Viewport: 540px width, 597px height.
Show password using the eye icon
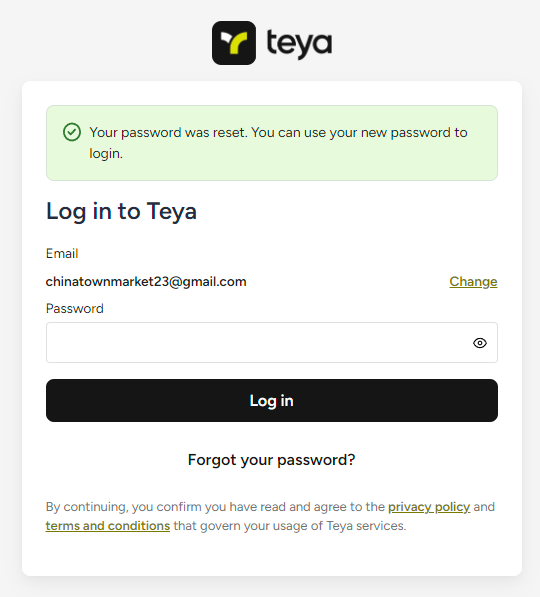(x=479, y=343)
